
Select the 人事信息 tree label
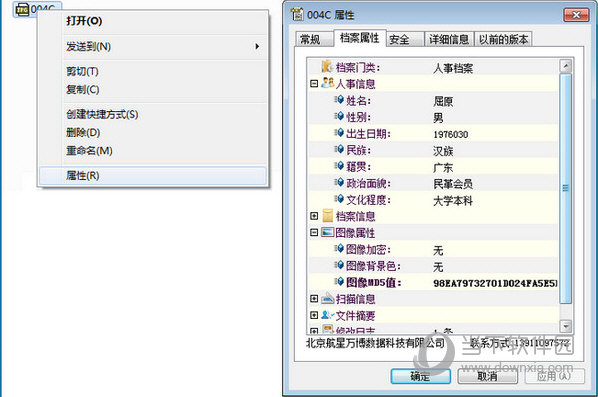355,84
